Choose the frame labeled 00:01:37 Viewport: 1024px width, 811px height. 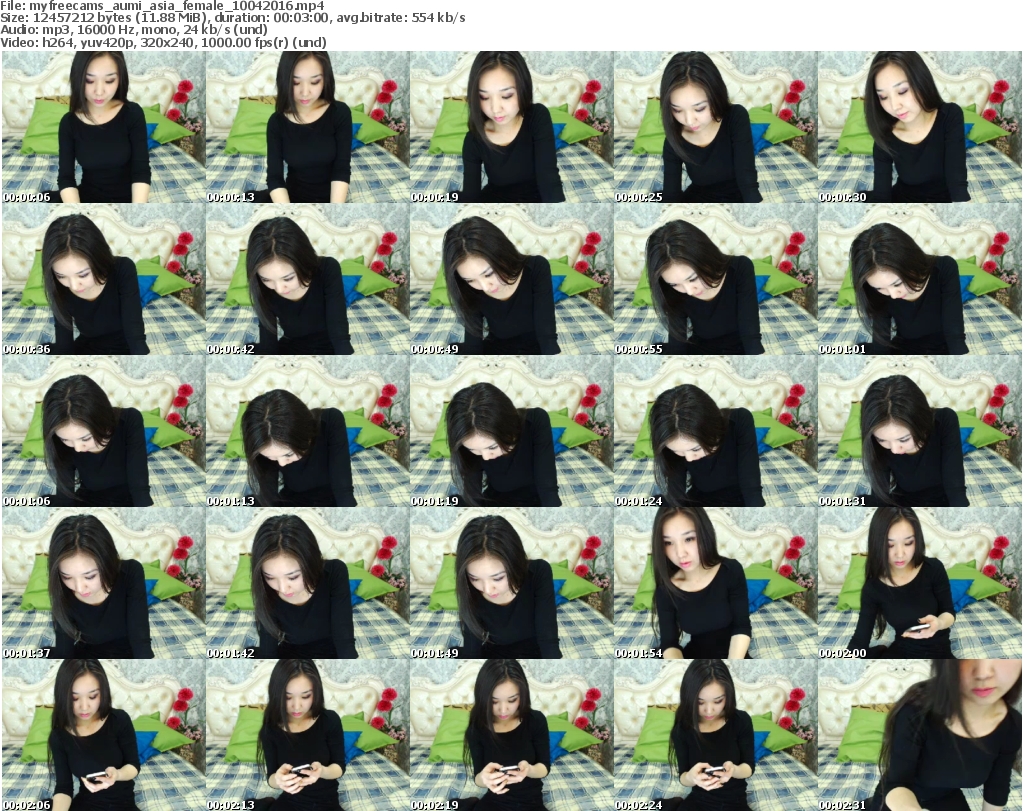(x=104, y=583)
